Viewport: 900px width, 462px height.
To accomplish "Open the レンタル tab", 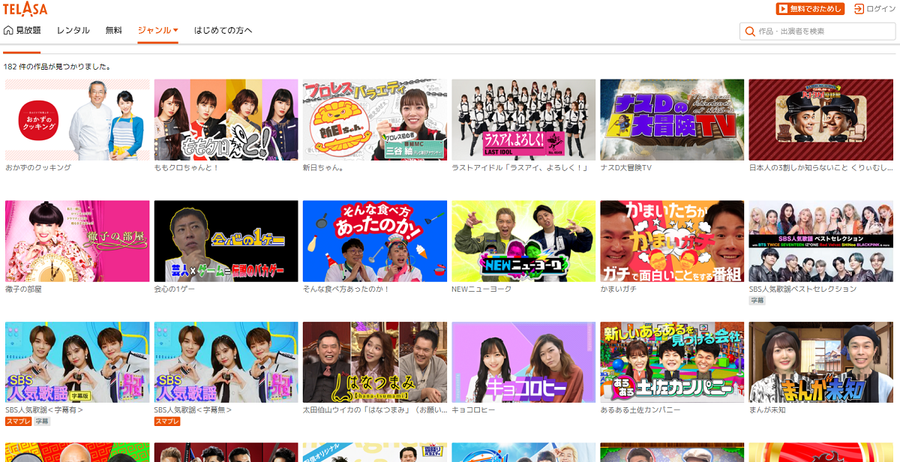I will 73,30.
